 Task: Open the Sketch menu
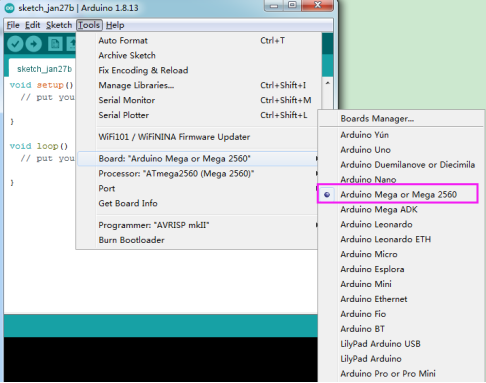[59, 25]
